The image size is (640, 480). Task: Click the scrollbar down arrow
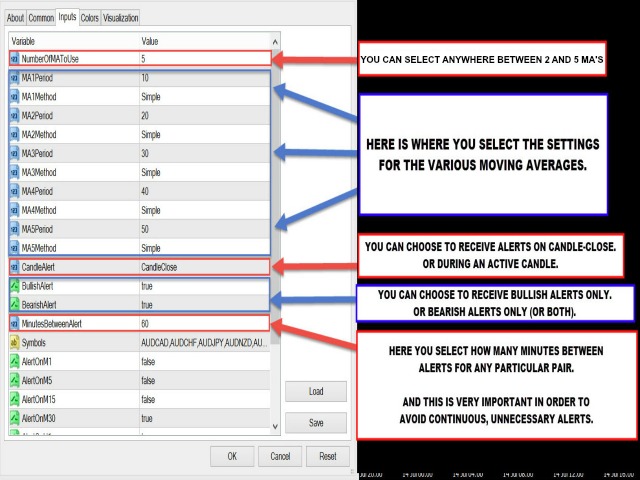(276, 427)
